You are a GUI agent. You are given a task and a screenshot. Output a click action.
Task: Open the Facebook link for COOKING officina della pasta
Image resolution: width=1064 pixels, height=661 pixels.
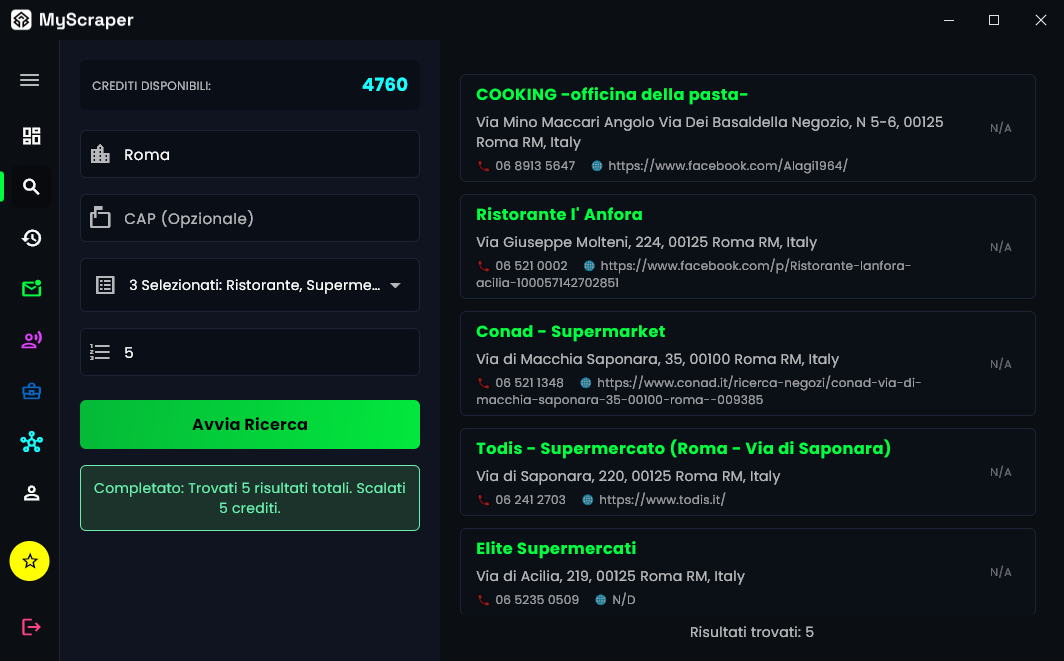point(726,166)
